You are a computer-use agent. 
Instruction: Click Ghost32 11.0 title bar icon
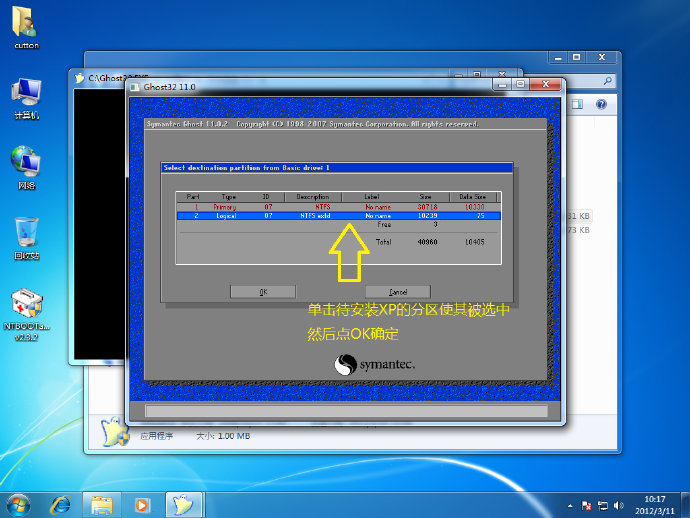[135, 87]
